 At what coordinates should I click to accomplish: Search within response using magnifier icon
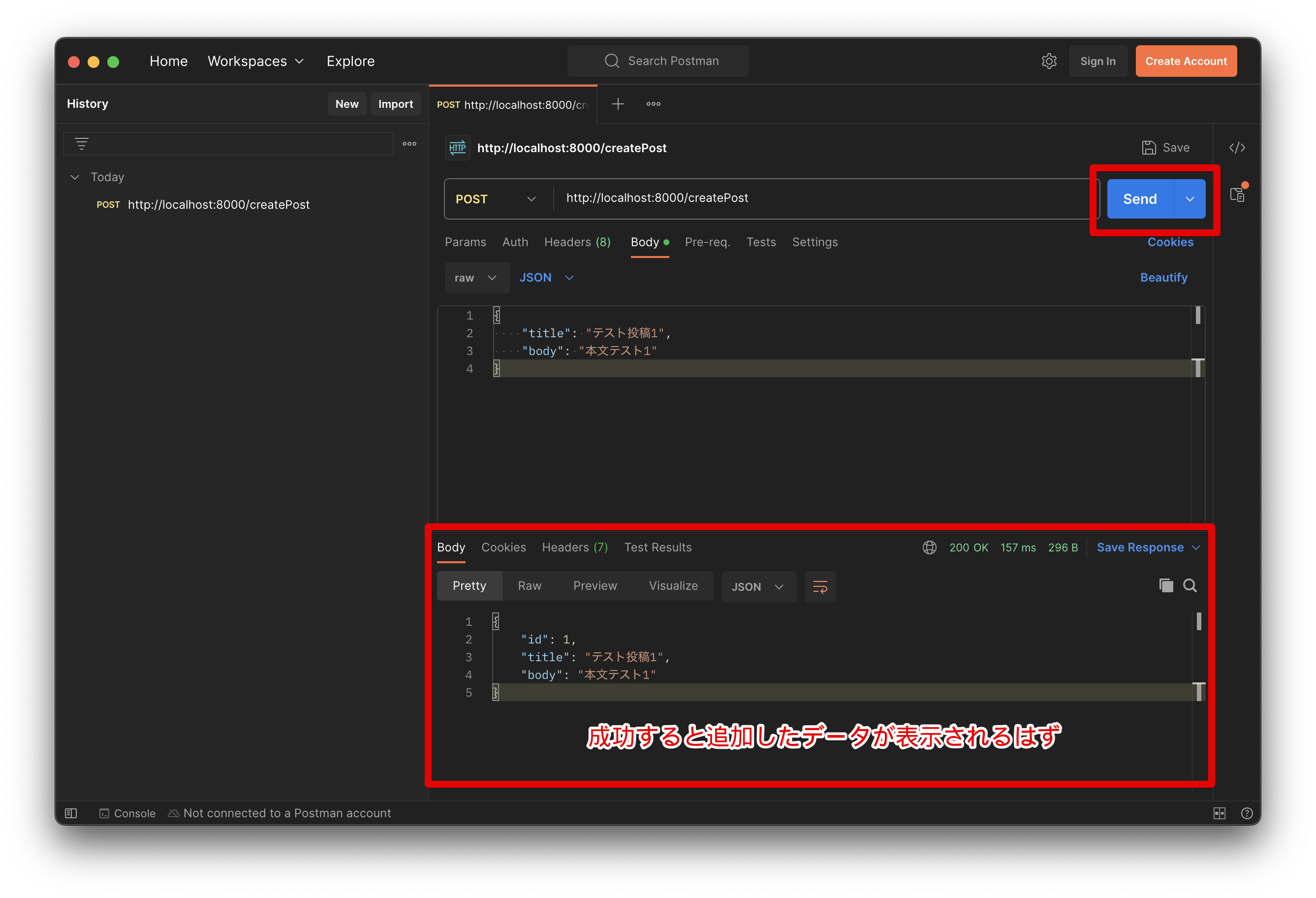click(1190, 585)
